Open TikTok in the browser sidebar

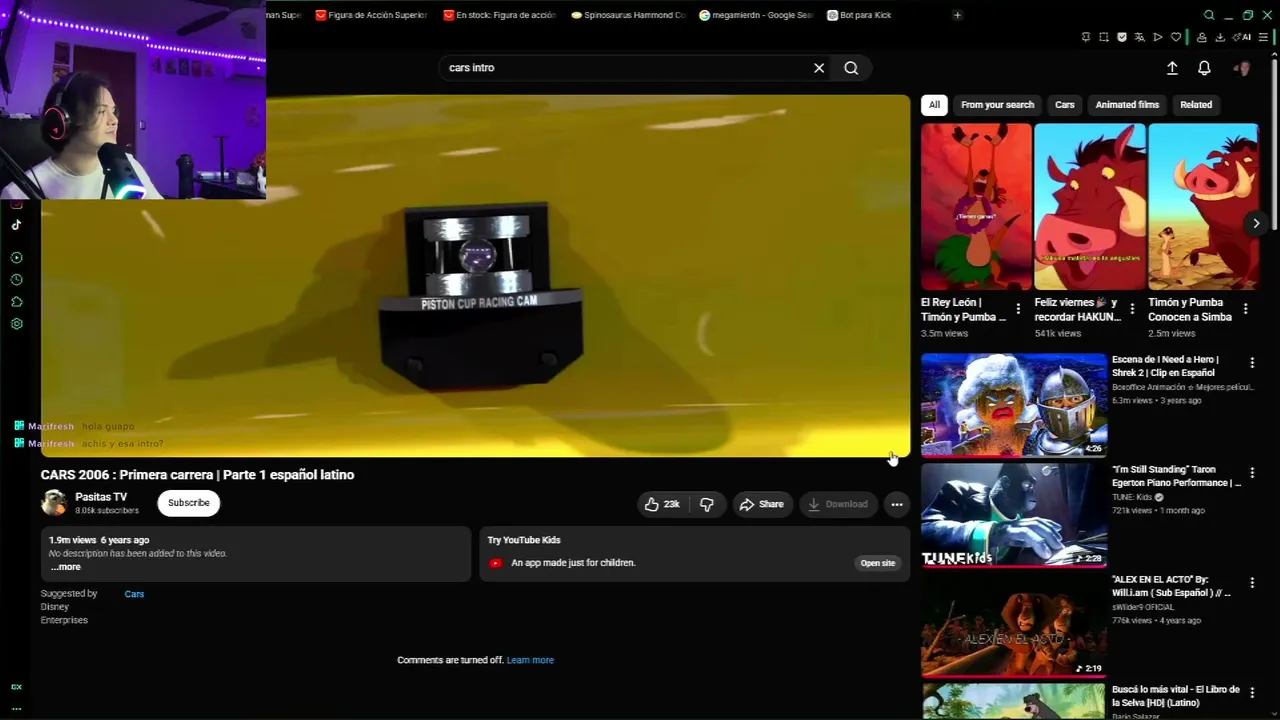(x=16, y=225)
